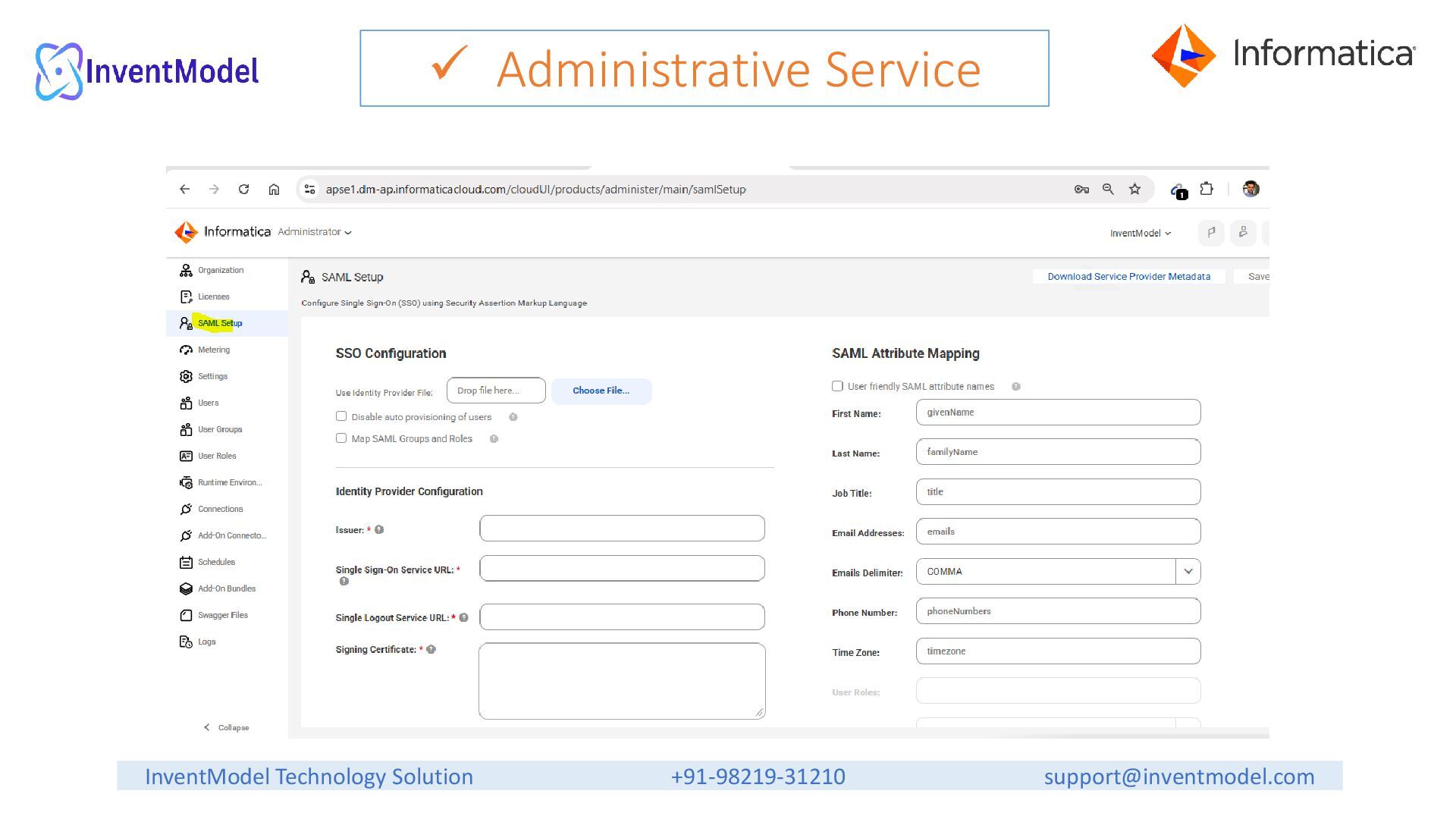The height and width of the screenshot is (819, 1456).
Task: Show help for Single Sign-On Service URL
Action: pos(344,582)
